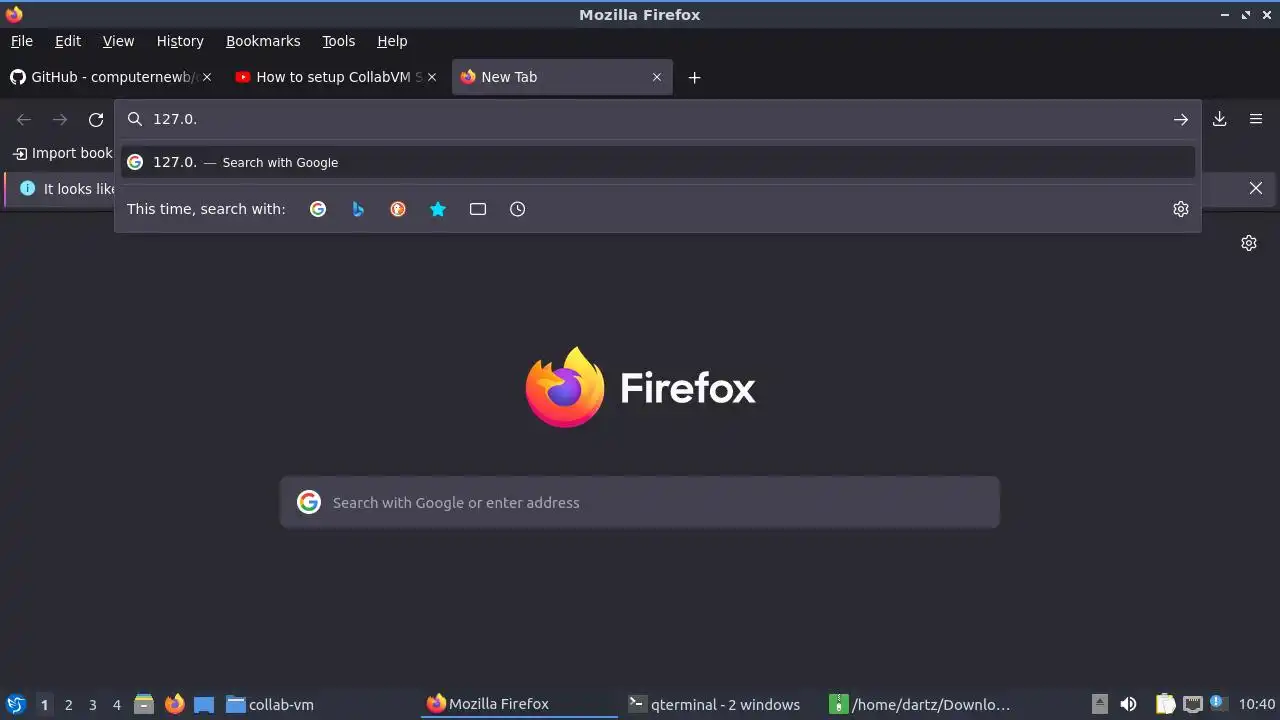Search bookmarks with the star icon

click(438, 209)
